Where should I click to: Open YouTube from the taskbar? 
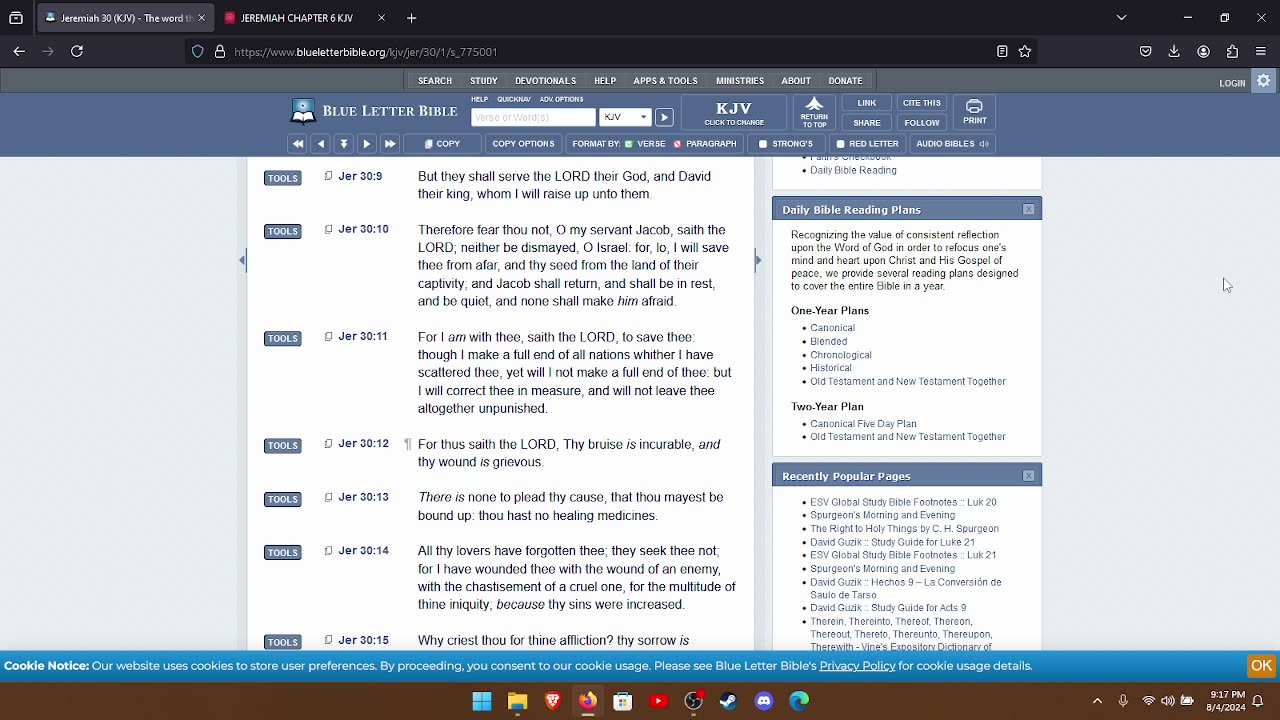point(658,701)
